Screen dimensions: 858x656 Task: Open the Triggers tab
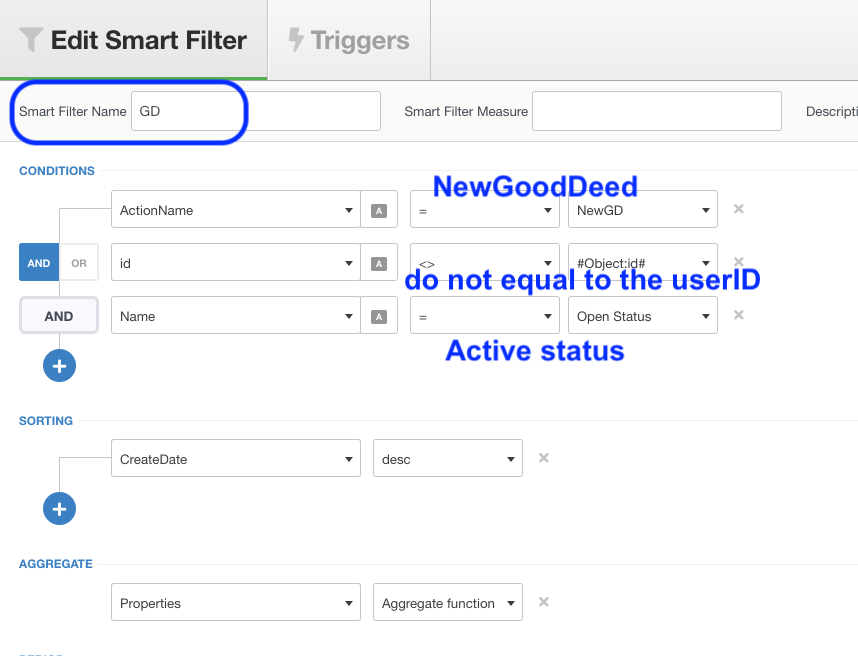tap(349, 40)
